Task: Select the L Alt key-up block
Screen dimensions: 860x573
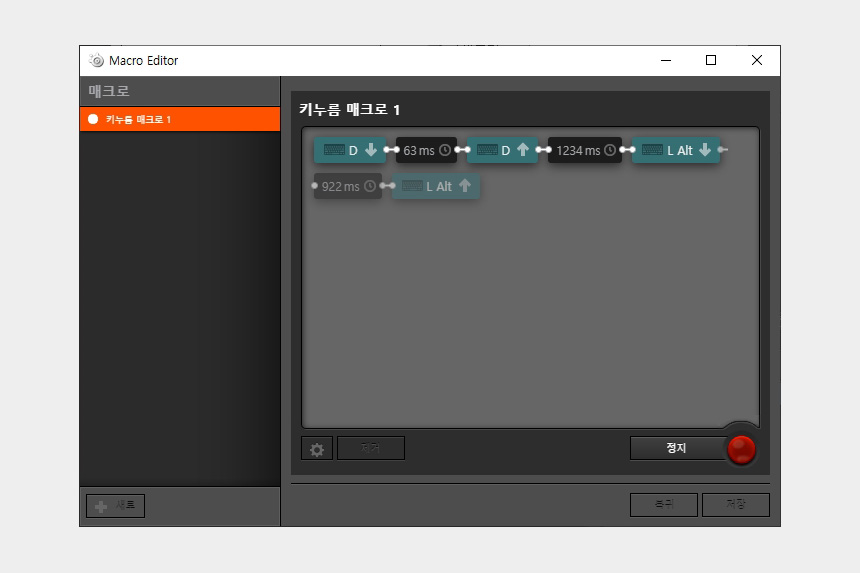Action: 436,186
